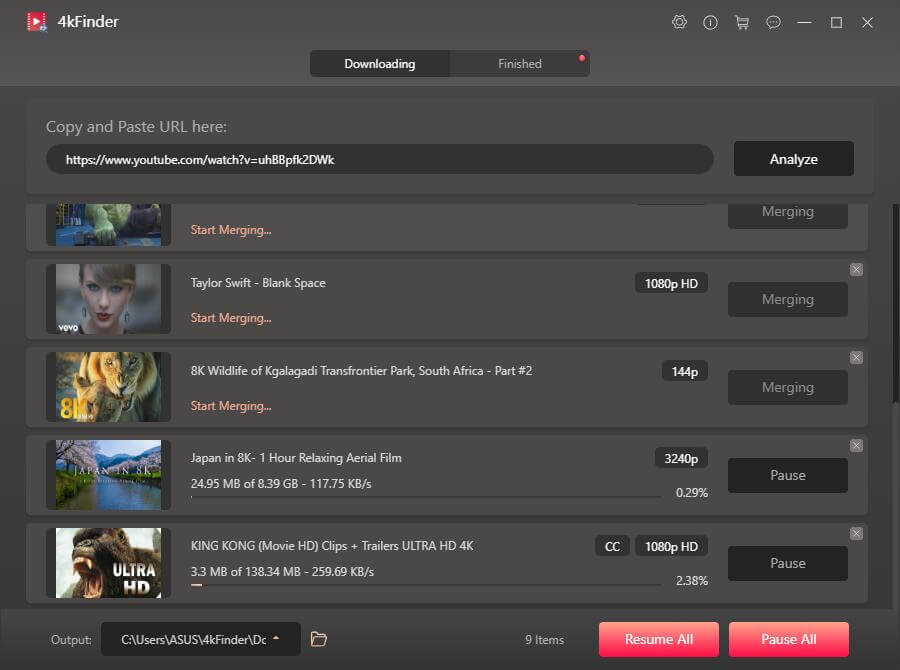Open output folder with folder icon
This screenshot has width=900, height=670.
click(319, 639)
